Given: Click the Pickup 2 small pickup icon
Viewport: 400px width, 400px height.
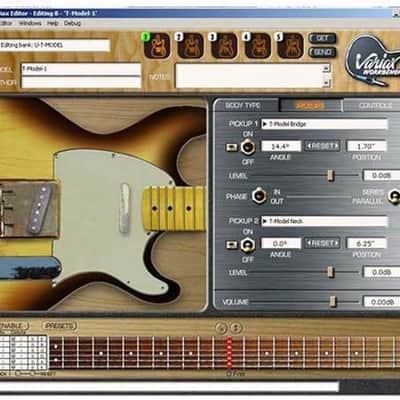Looking at the screenshot, I should (x=232, y=245).
